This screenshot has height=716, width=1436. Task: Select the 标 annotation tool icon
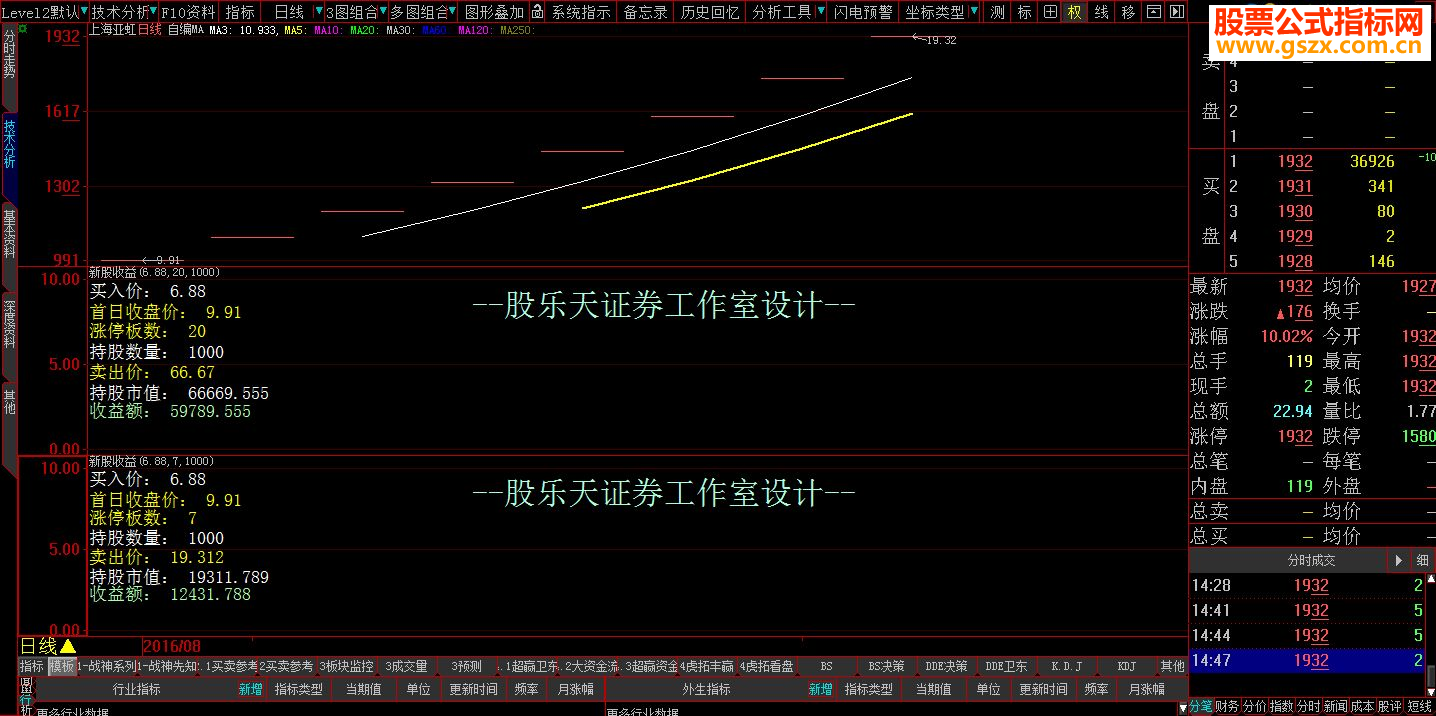pyautogui.click(x=1023, y=10)
